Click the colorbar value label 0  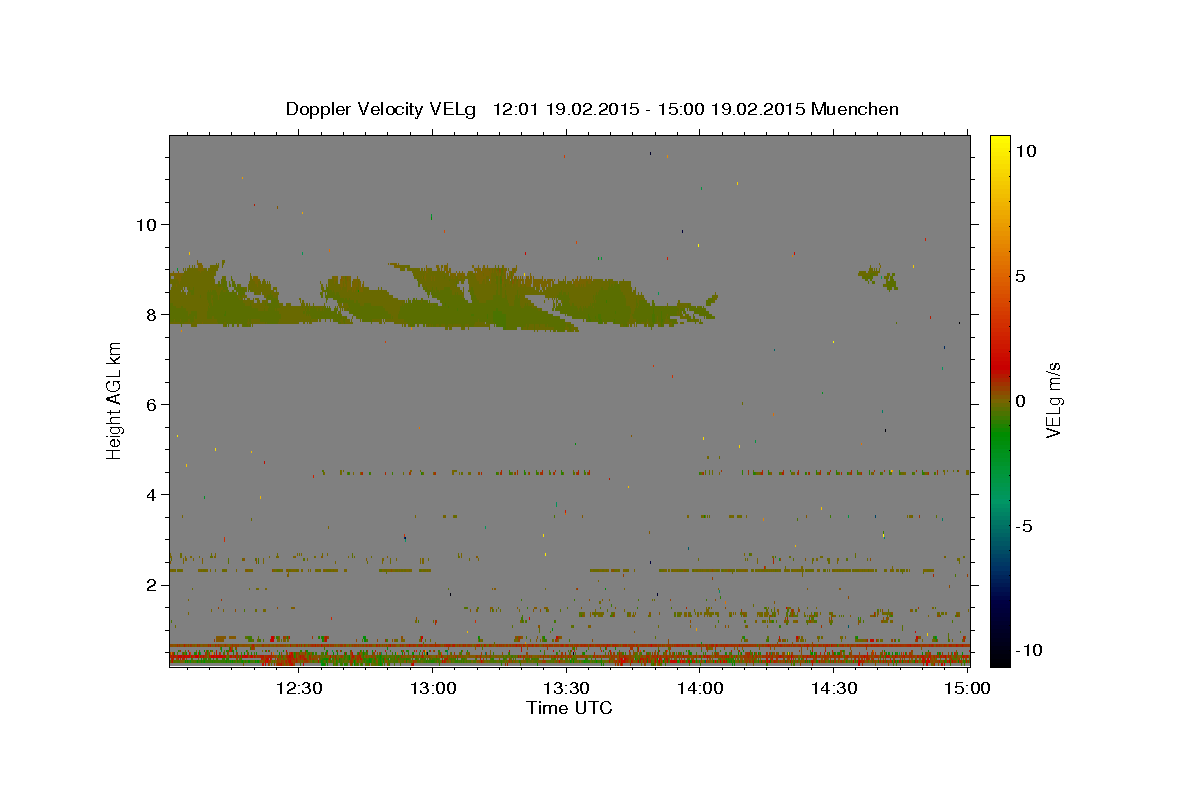1020,401
